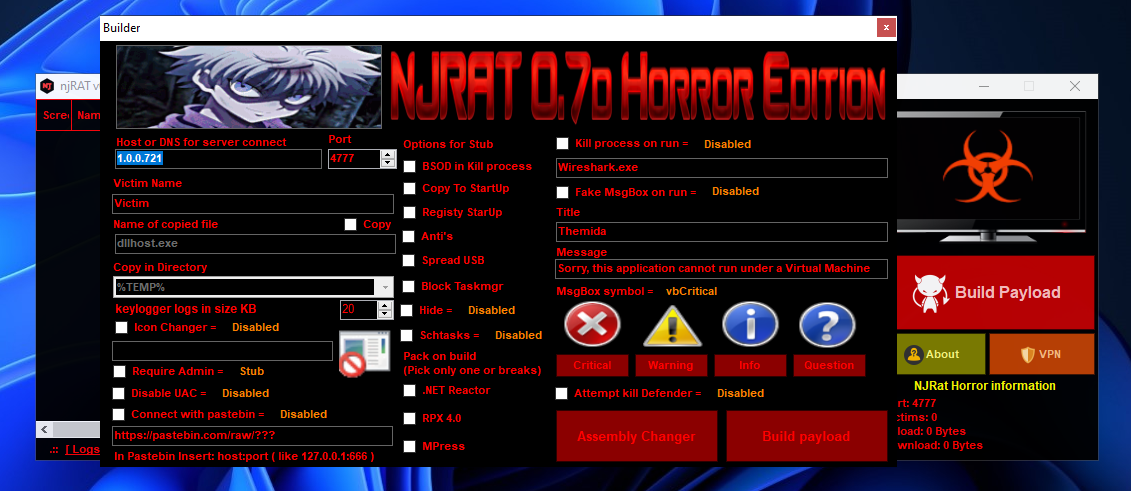Click the scroll left arrow in background window
The height and width of the screenshot is (491, 1131).
(x=44, y=430)
